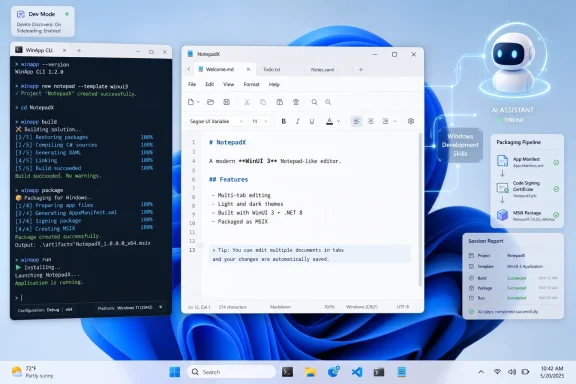Click the Windows Development Skills node
Viewport: 576px width, 384px height.
[460, 145]
